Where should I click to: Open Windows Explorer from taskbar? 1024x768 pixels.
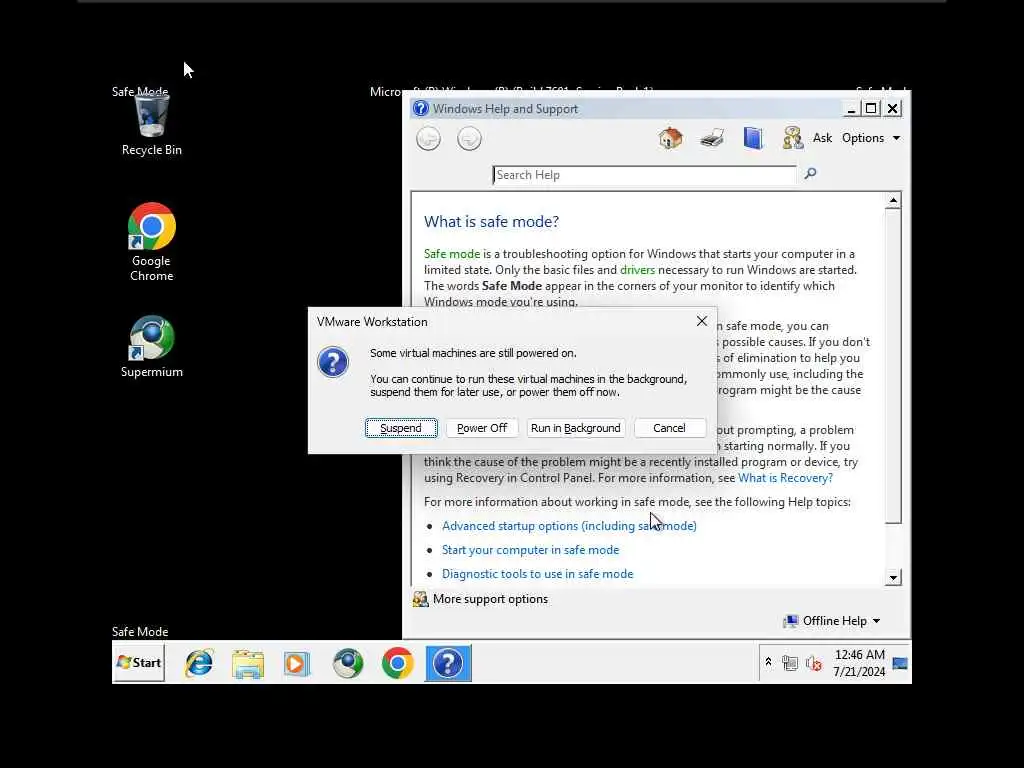pyautogui.click(x=248, y=664)
